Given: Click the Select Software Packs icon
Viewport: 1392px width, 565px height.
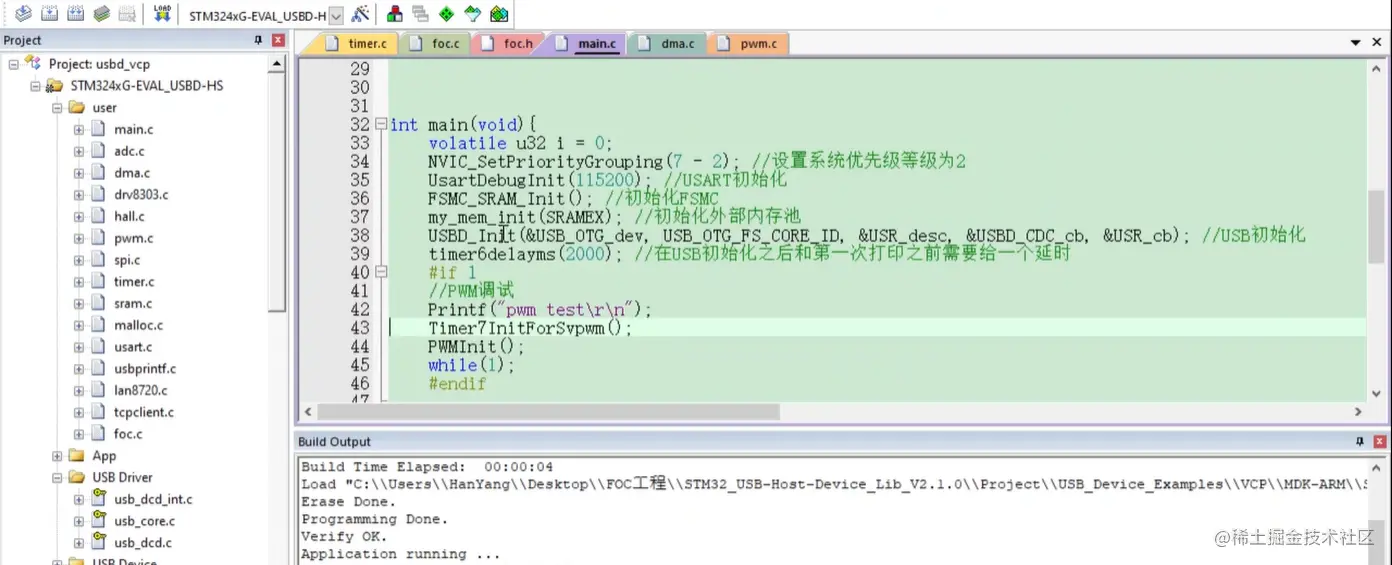Looking at the screenshot, I should [x=473, y=14].
